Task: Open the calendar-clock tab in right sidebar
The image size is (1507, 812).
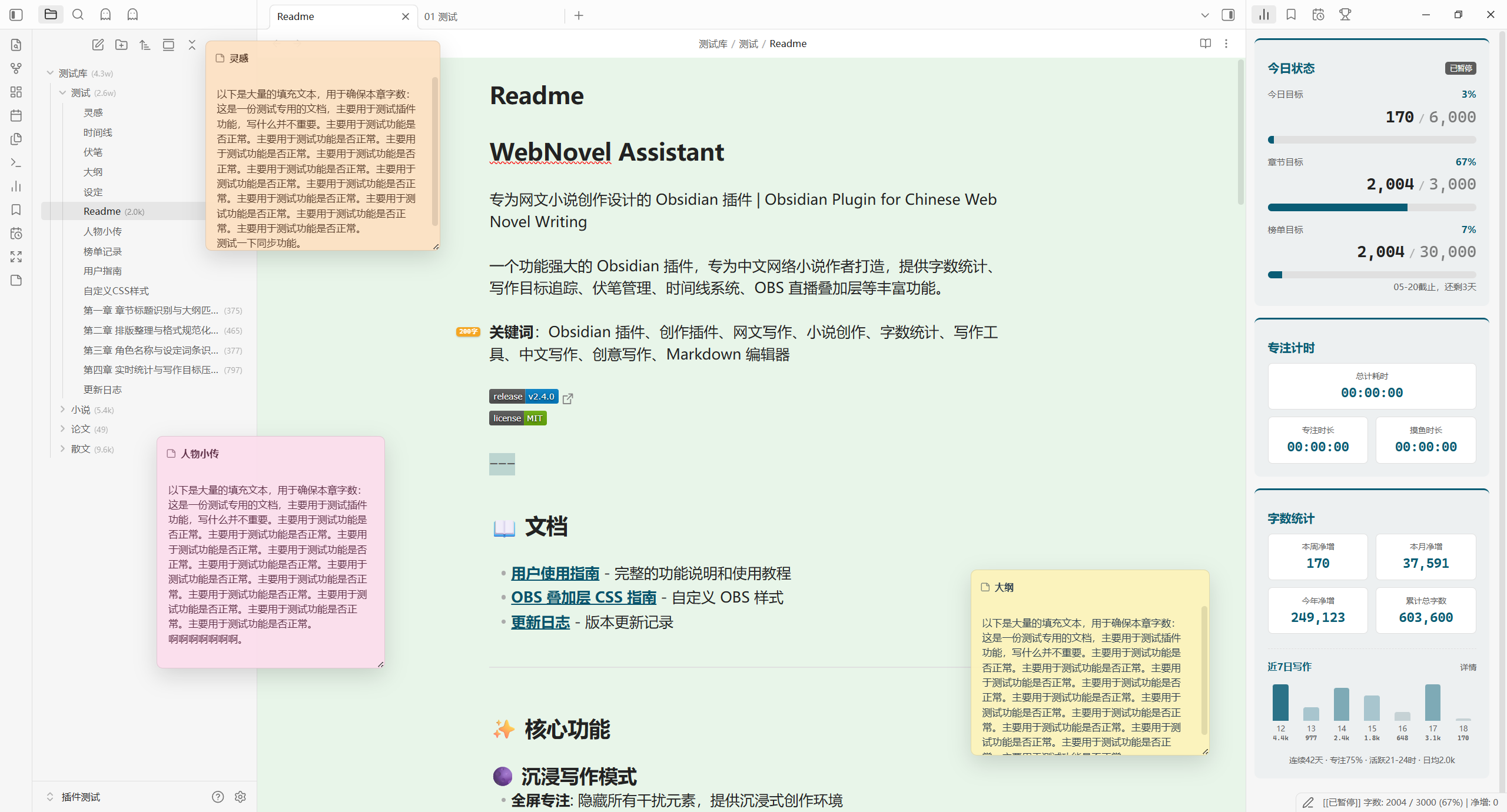Action: 1318,15
